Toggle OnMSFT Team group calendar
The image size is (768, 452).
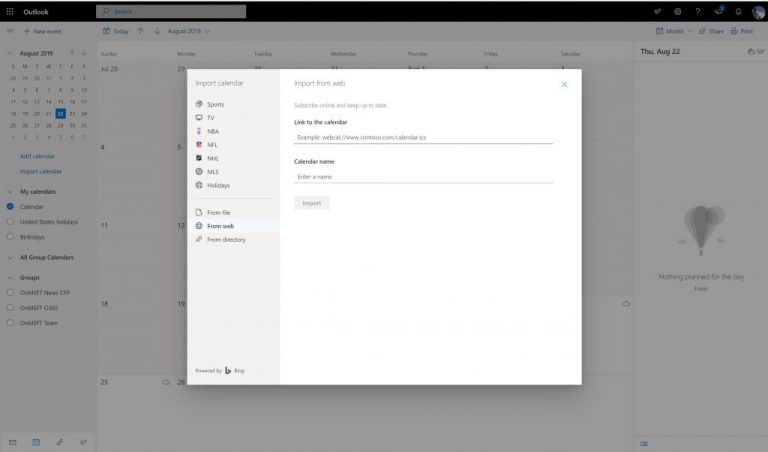coord(10,323)
